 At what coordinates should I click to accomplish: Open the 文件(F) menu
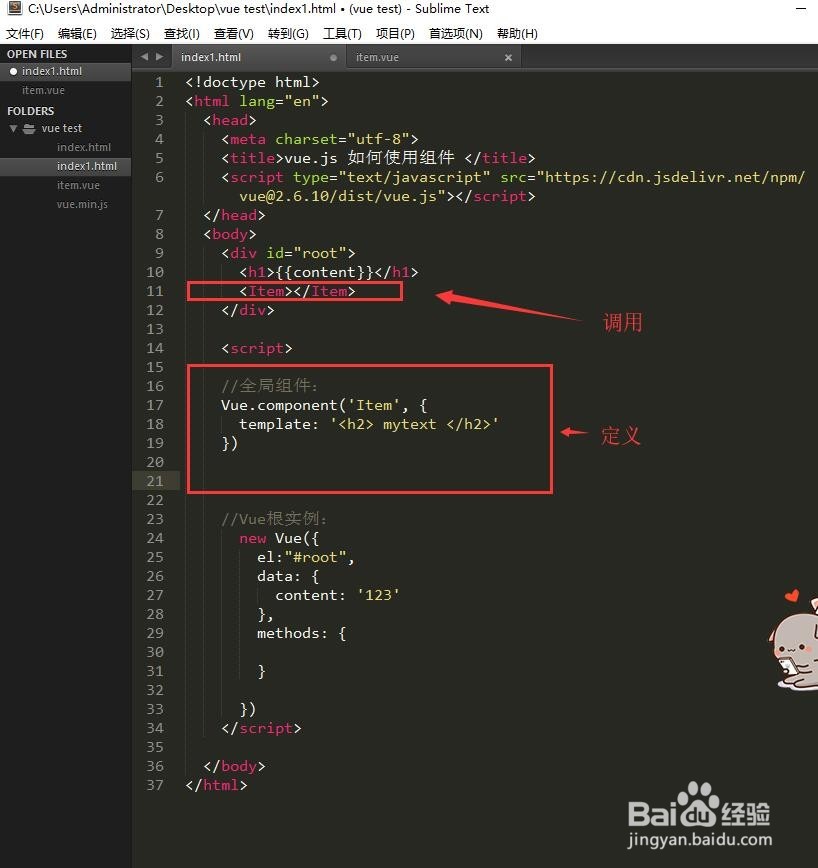coord(25,32)
